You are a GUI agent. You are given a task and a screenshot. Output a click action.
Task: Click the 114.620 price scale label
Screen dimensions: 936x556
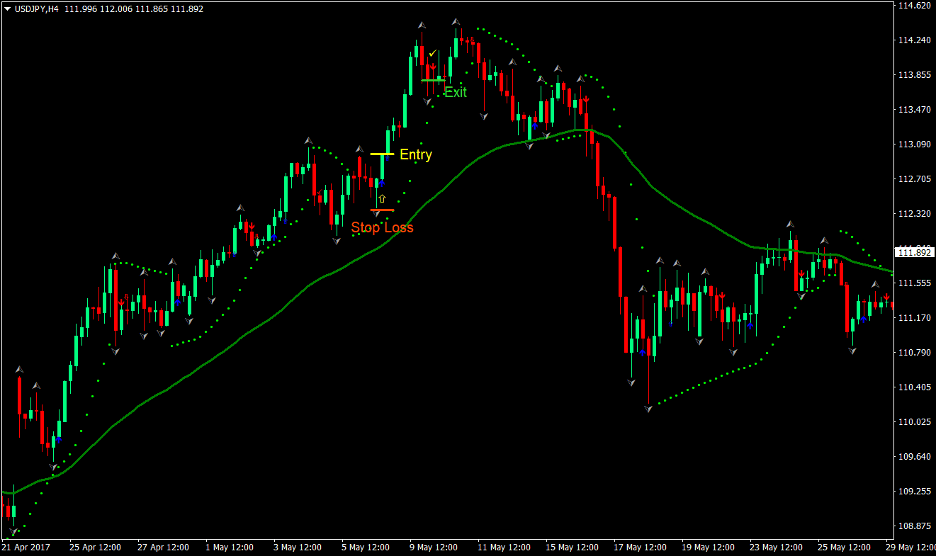tap(915, 6)
